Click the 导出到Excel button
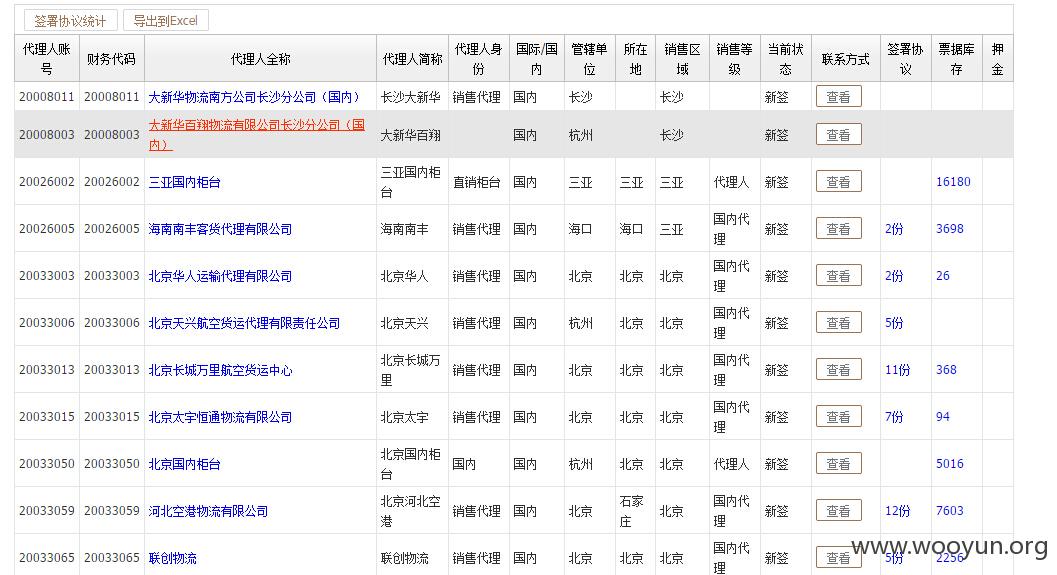This screenshot has width=1057, height=575. pyautogui.click(x=165, y=21)
